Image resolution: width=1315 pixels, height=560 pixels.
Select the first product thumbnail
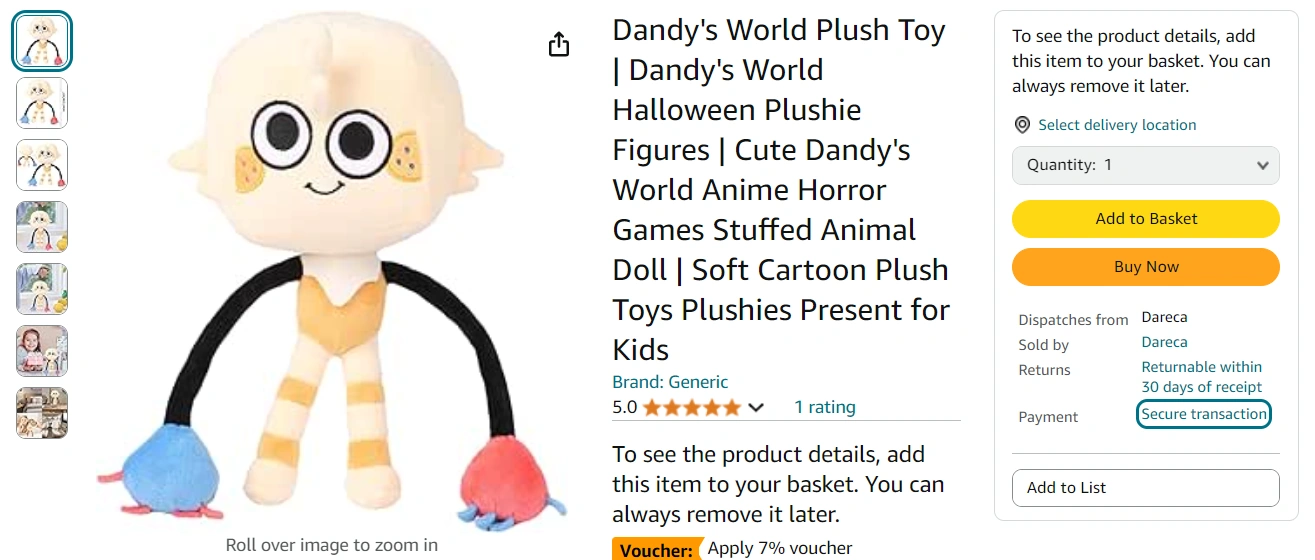click(x=42, y=41)
